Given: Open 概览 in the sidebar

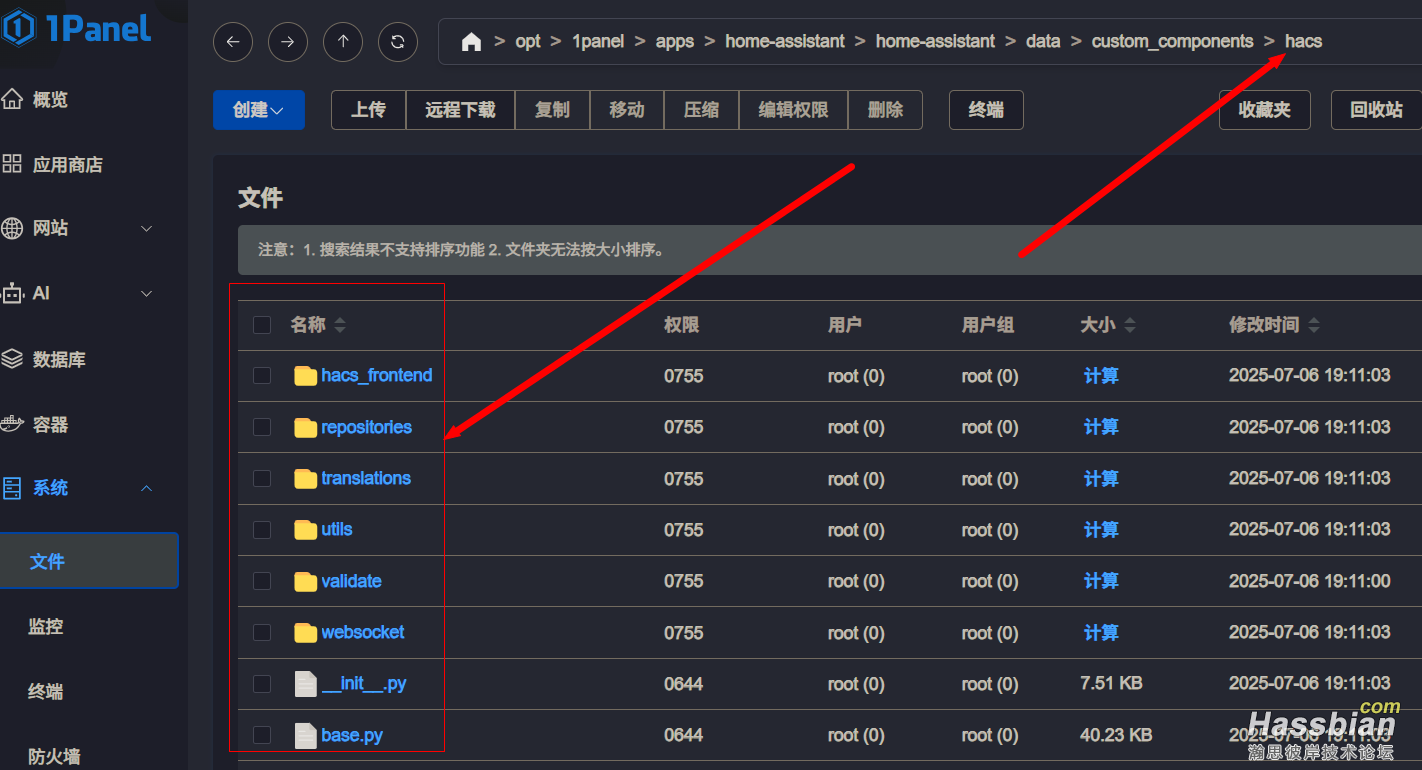Looking at the screenshot, I should tap(50, 100).
